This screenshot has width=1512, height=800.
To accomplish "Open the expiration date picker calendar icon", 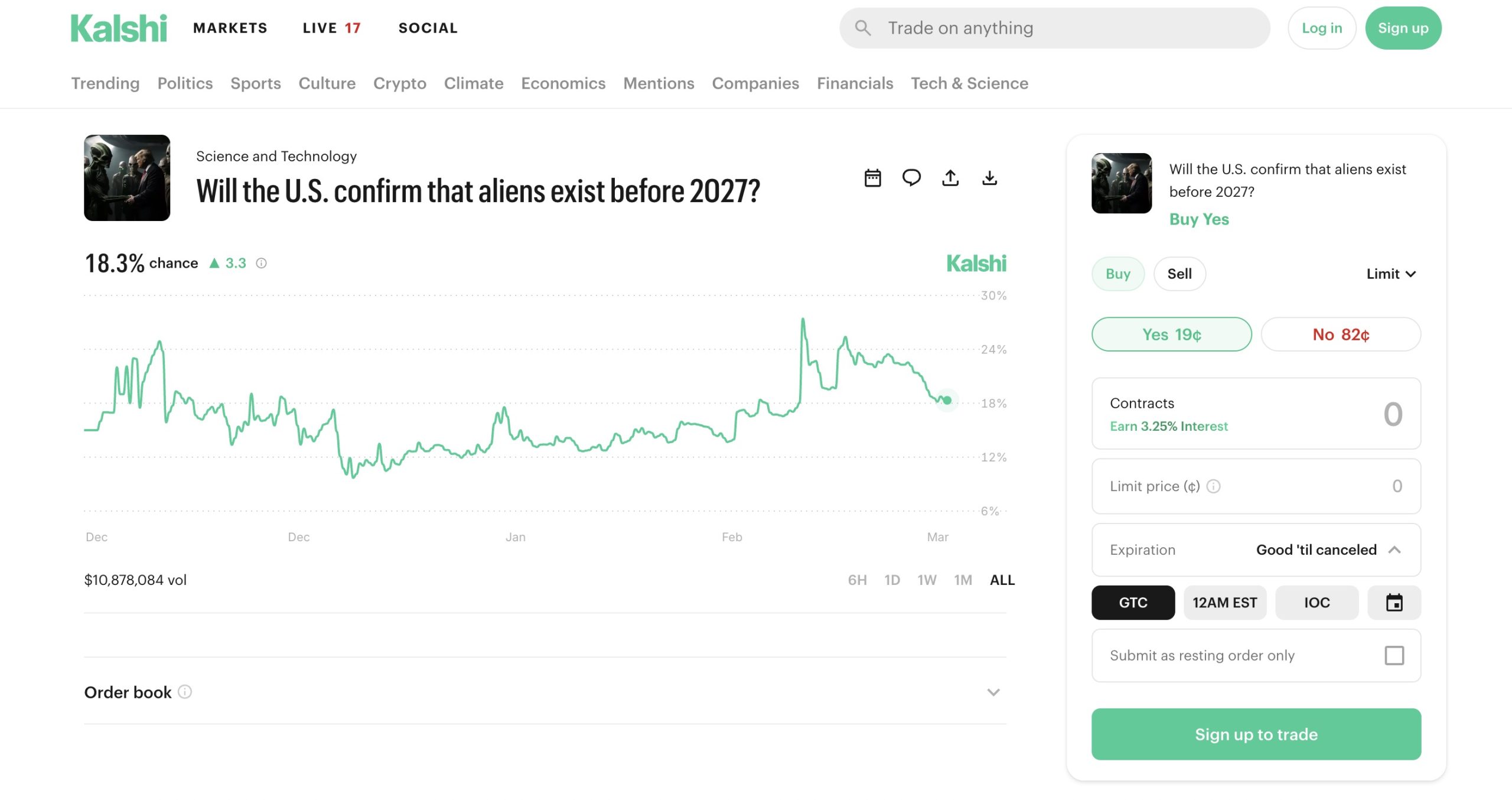I will pos(1394,603).
